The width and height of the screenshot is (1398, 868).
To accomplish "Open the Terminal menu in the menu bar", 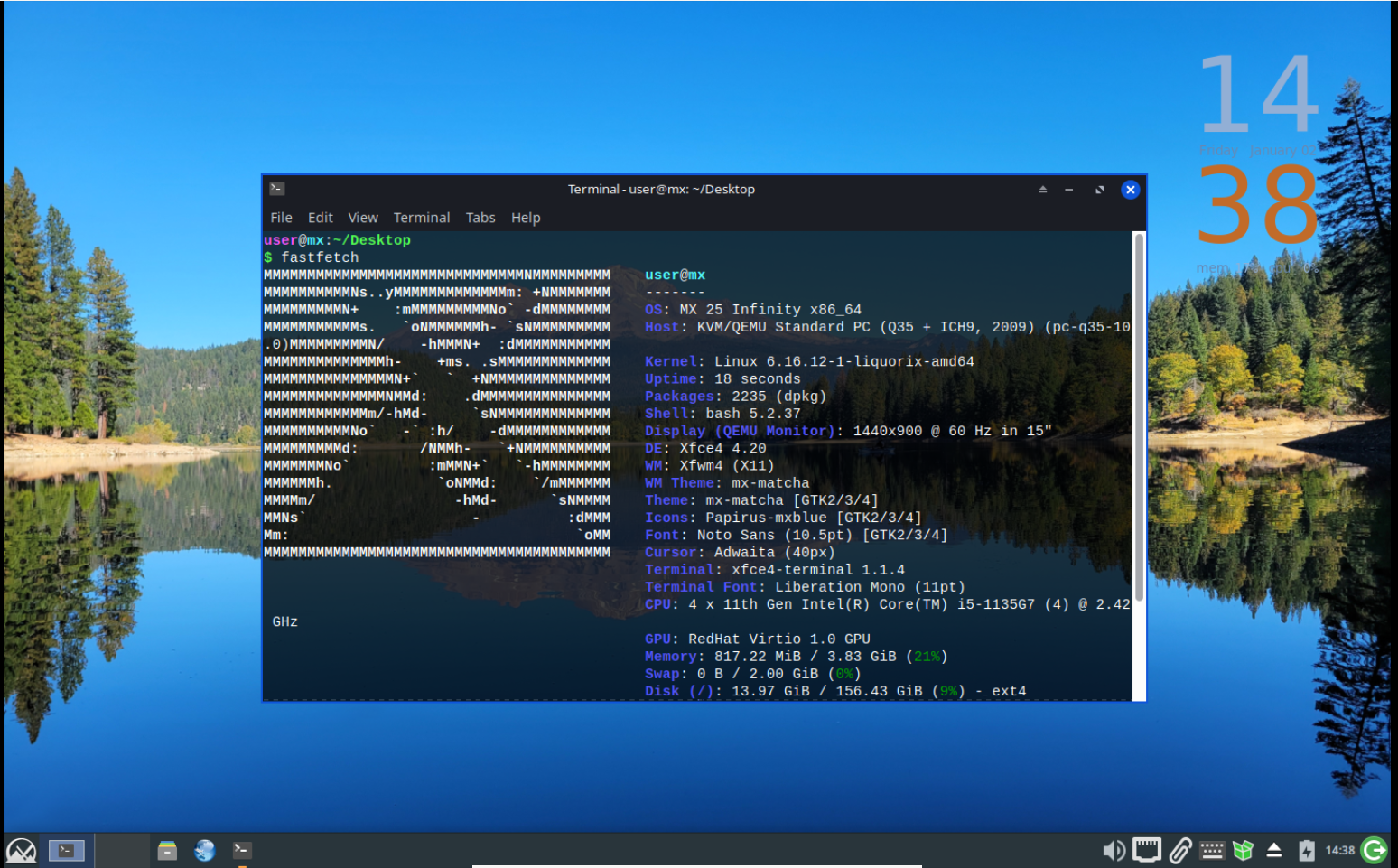I will 422,218.
